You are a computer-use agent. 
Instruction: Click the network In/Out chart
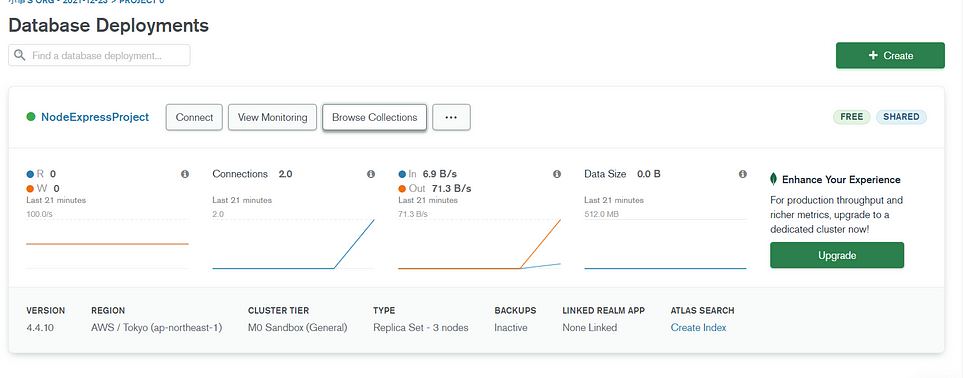pos(480,244)
